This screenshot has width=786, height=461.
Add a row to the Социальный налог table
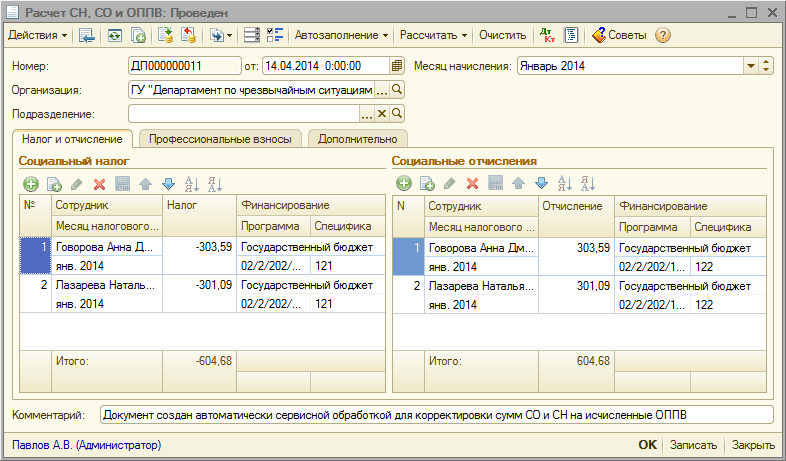(x=31, y=184)
